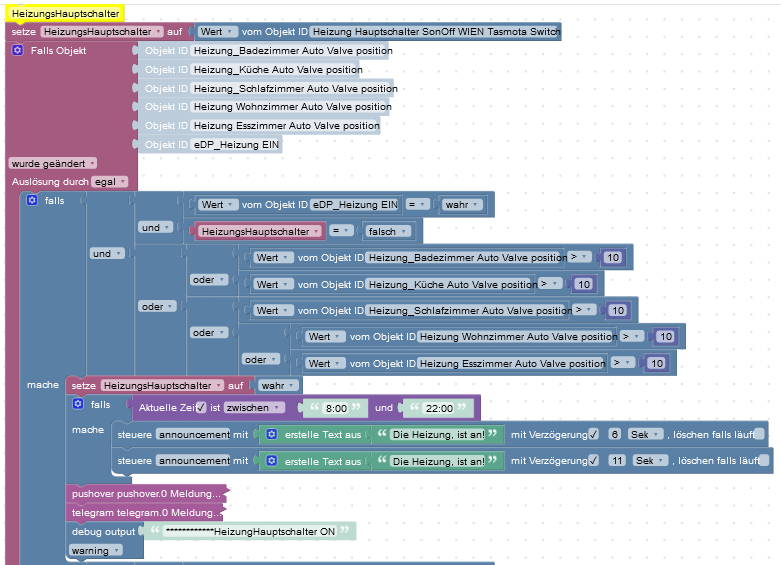781x565 pixels.
Task: Select the pushover pushover.0 Meldung block
Action: 145,494
